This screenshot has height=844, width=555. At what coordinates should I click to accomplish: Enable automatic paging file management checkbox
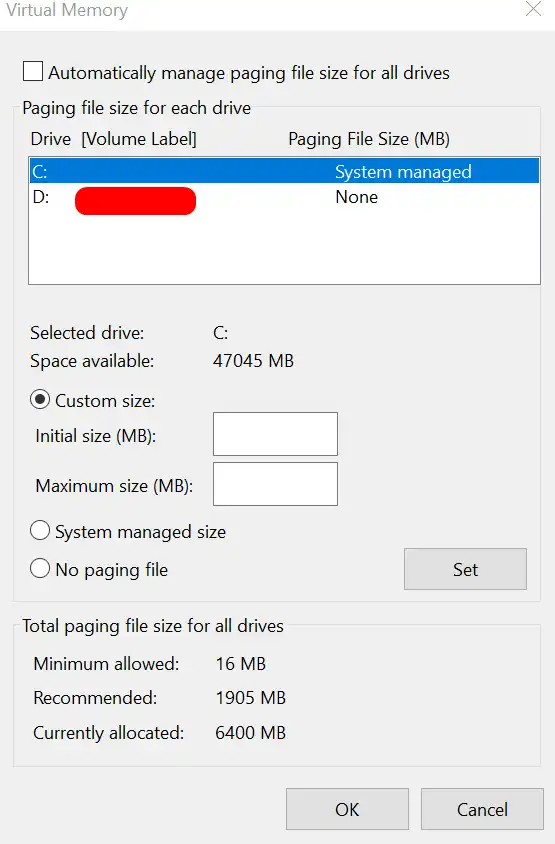(33, 72)
